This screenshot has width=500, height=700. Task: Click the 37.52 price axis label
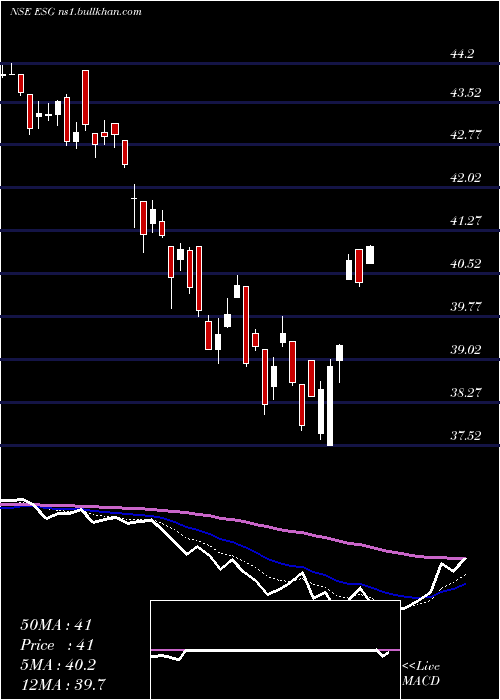click(466, 436)
